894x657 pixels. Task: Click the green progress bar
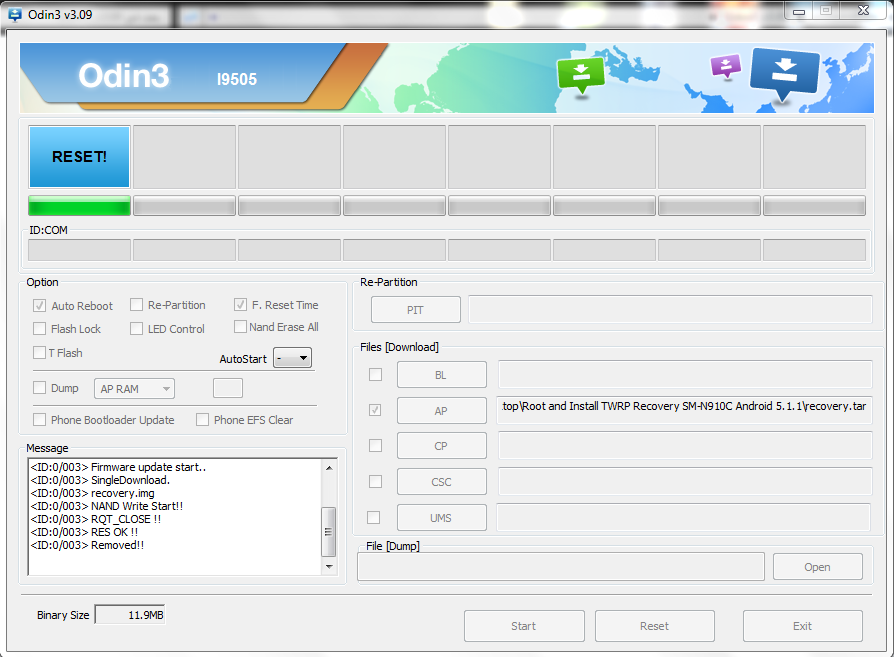(79, 205)
